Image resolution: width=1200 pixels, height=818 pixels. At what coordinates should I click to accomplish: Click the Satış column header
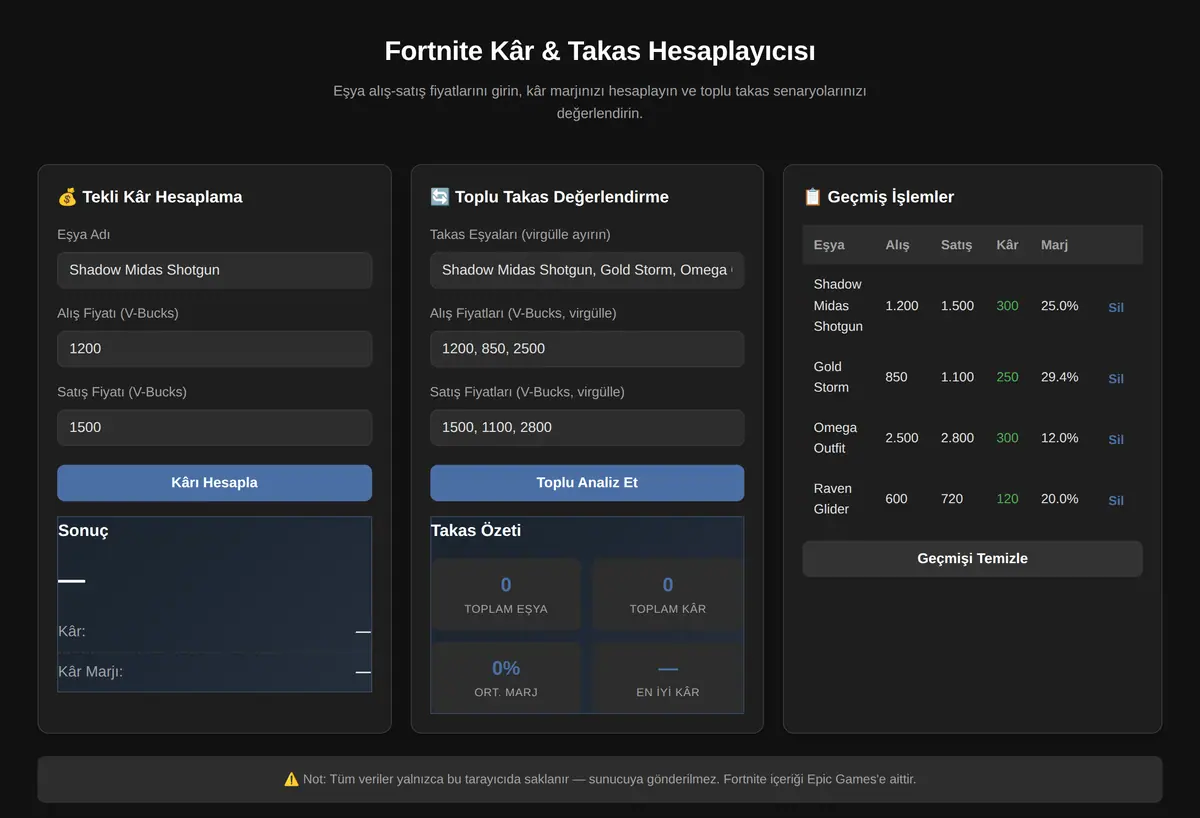pyautogui.click(x=956, y=245)
